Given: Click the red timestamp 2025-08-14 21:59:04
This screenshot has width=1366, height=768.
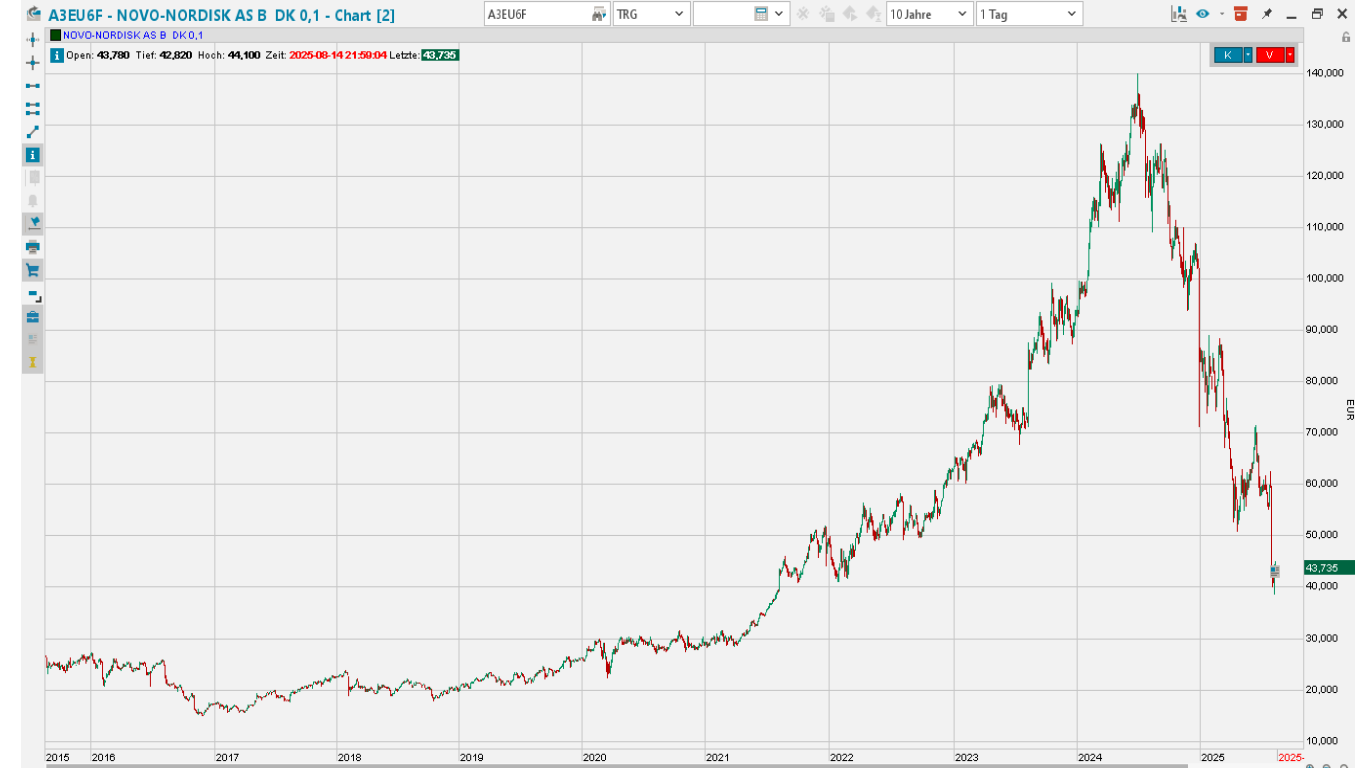Looking at the screenshot, I should point(338,55).
